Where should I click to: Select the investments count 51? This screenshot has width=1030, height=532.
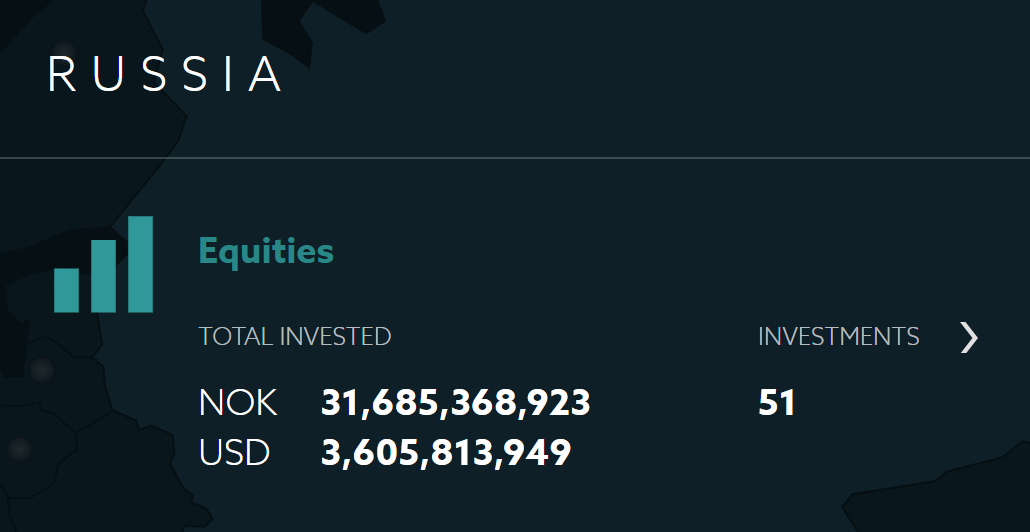776,403
